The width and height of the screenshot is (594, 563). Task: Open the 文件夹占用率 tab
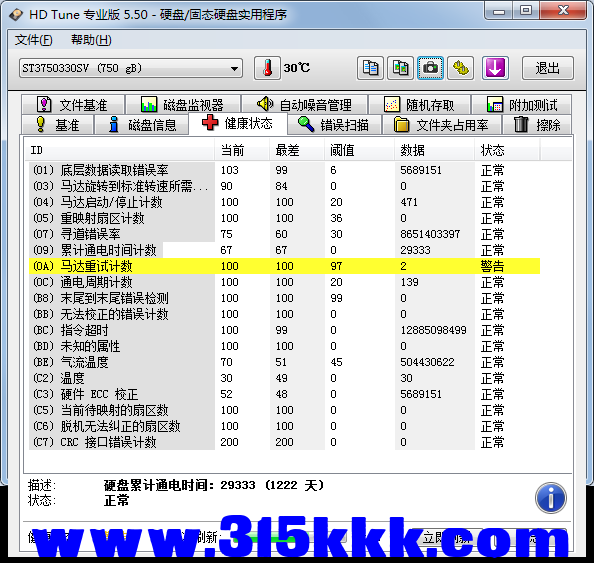(x=442, y=125)
